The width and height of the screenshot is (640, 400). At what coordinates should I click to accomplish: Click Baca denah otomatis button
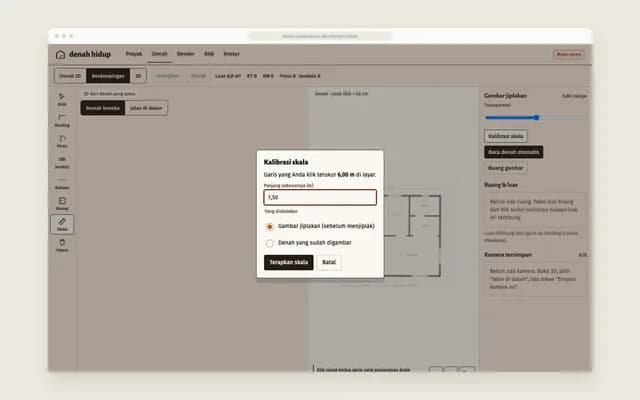click(x=513, y=152)
